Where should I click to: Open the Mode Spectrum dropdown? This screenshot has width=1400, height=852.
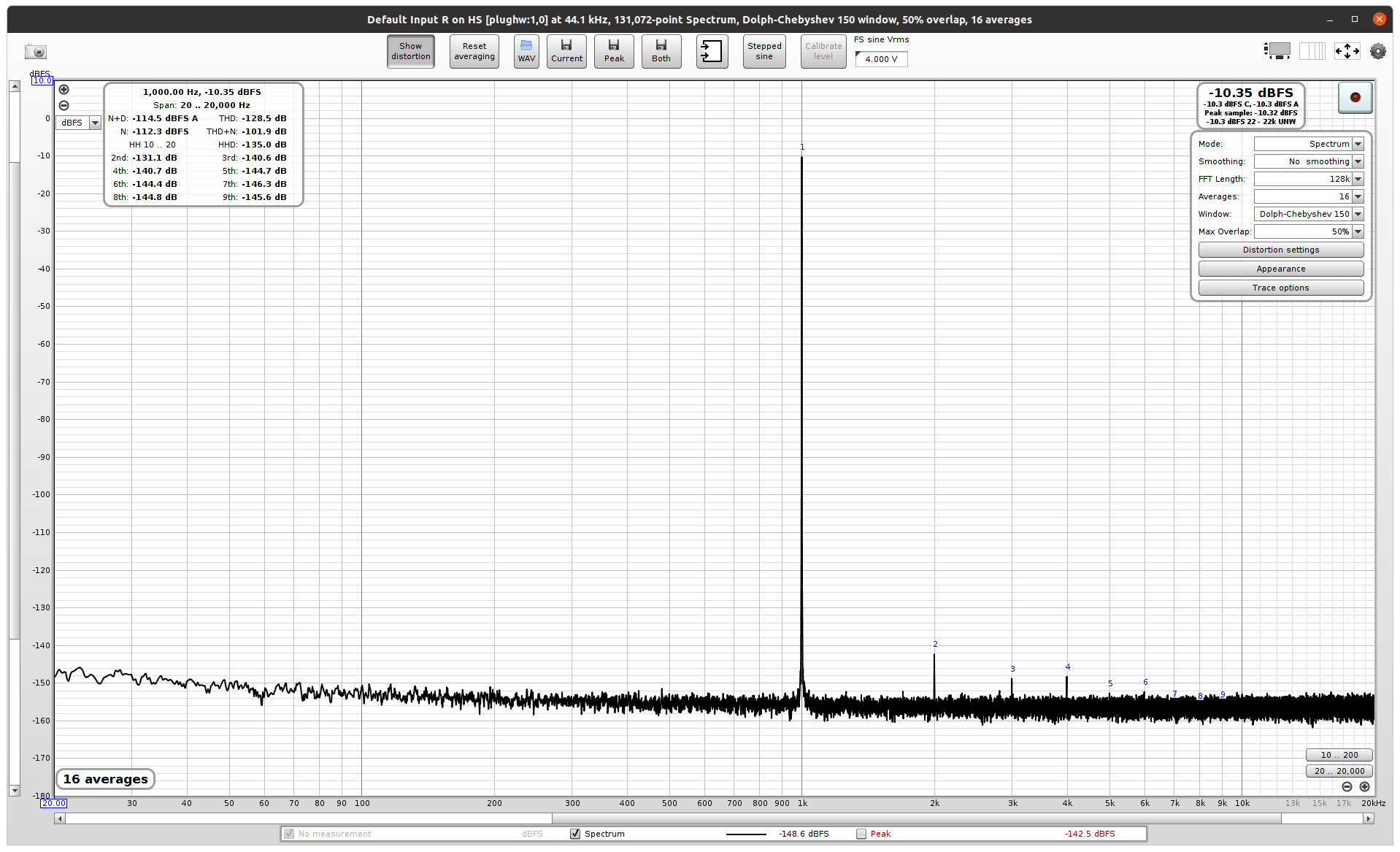tap(1309, 144)
